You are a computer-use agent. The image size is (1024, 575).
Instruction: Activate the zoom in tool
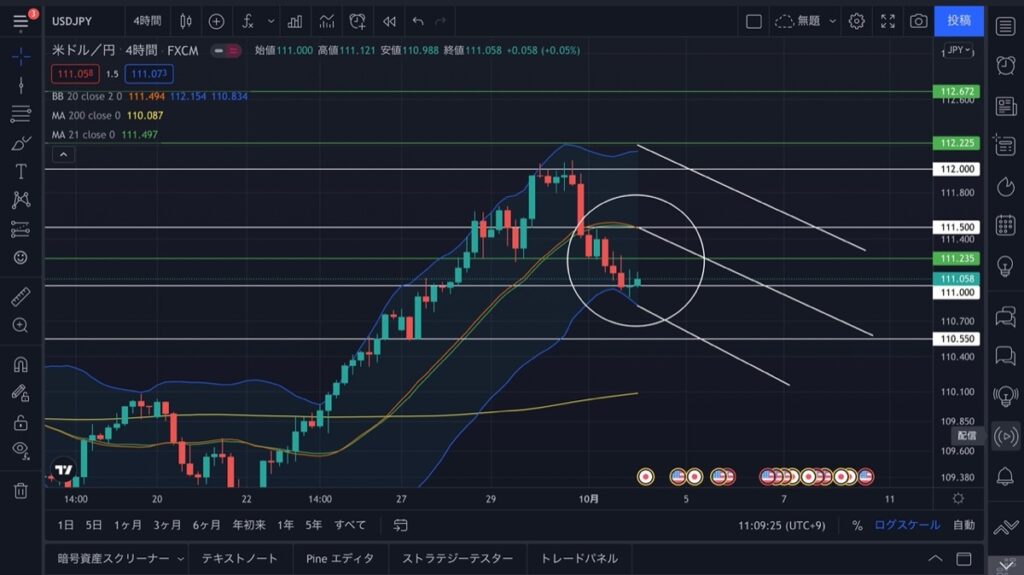point(21,325)
